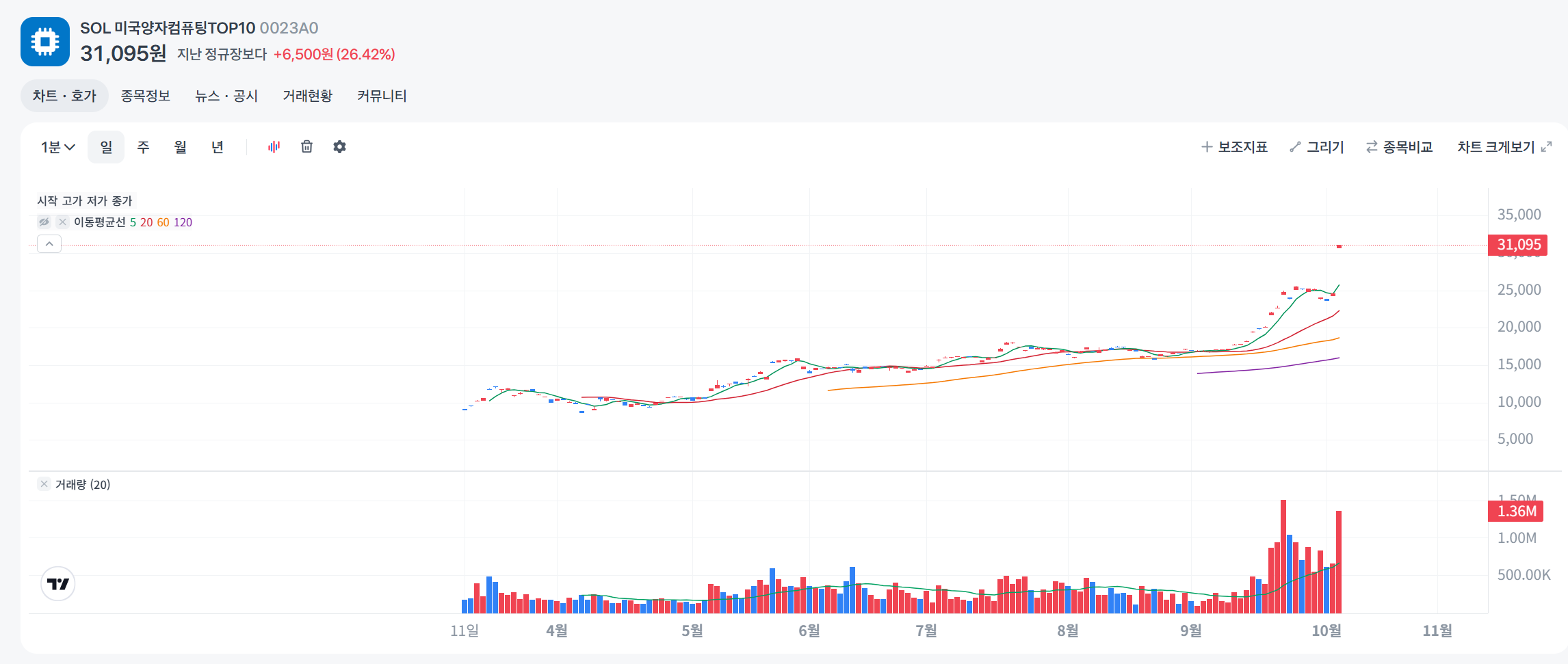Click the 35,000 price axis label

pos(1519,215)
